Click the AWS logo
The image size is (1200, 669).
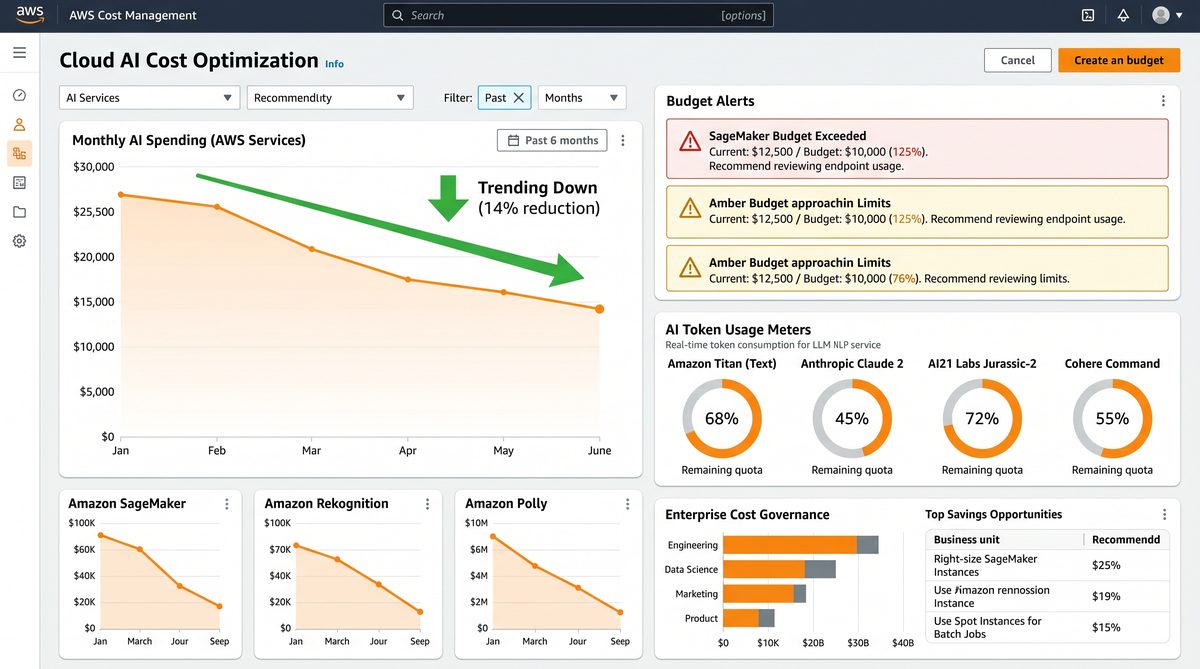click(30, 15)
